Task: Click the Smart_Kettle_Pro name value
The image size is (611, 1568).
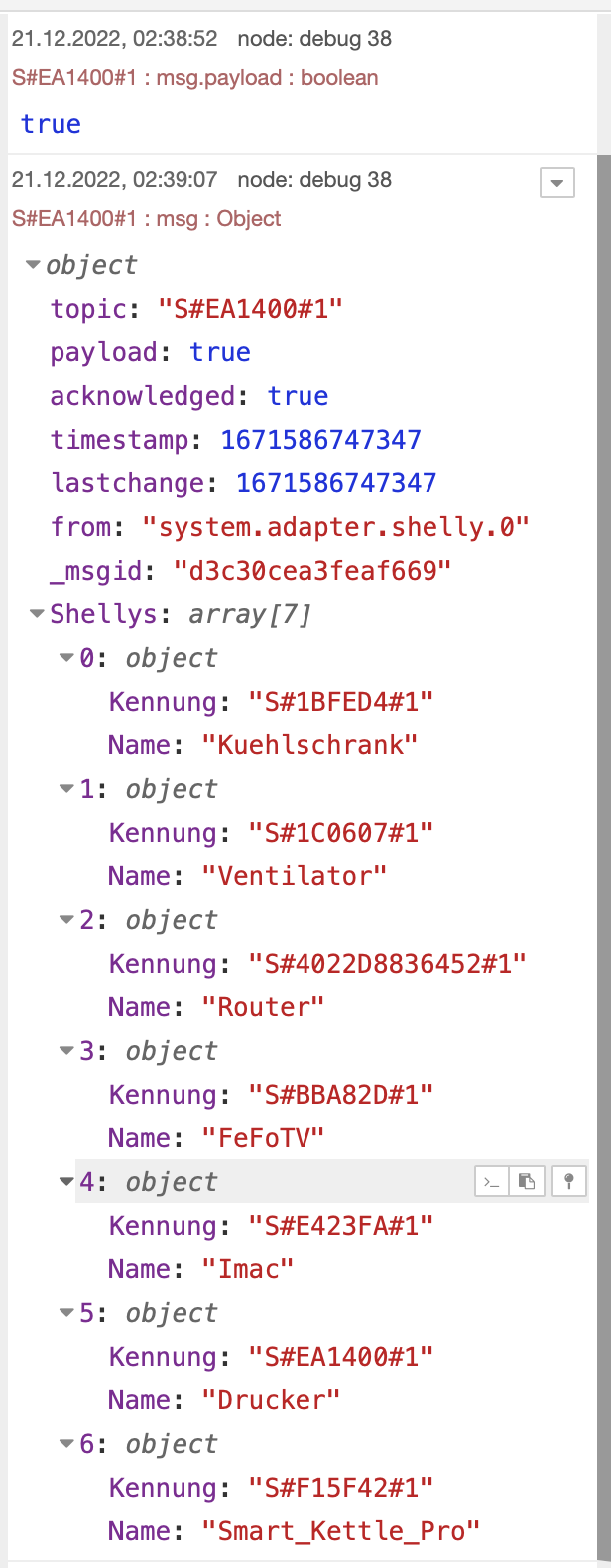Action: pos(340,1531)
